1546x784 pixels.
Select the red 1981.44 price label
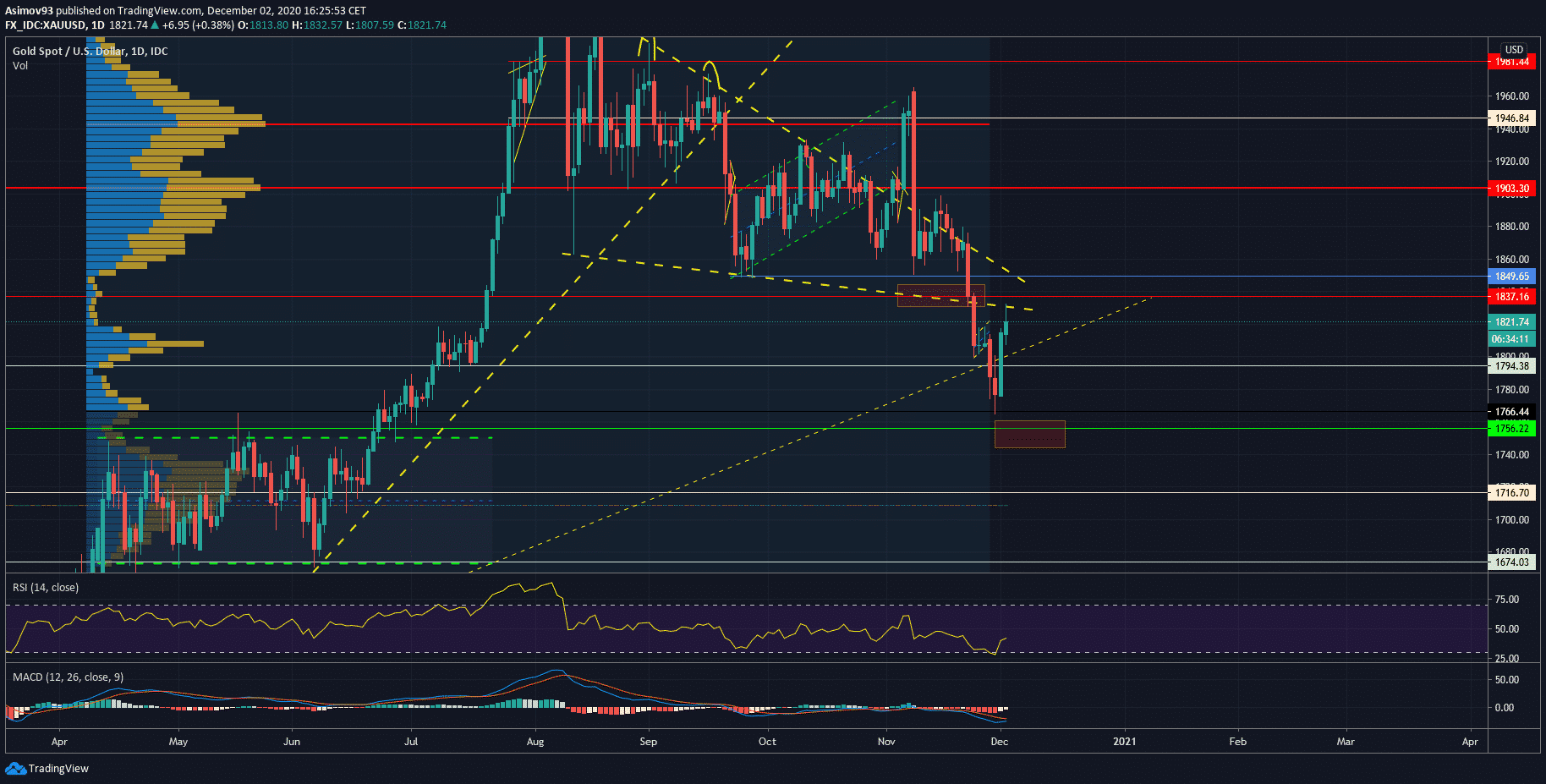1511,62
